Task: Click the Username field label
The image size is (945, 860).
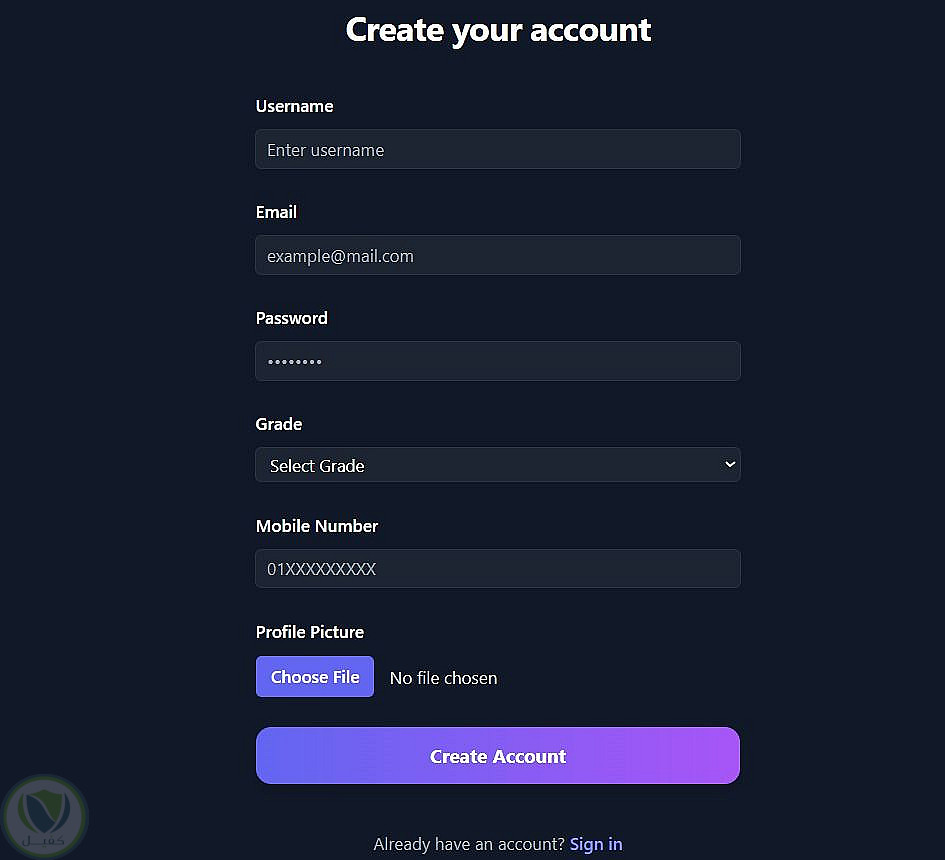Action: pos(294,106)
